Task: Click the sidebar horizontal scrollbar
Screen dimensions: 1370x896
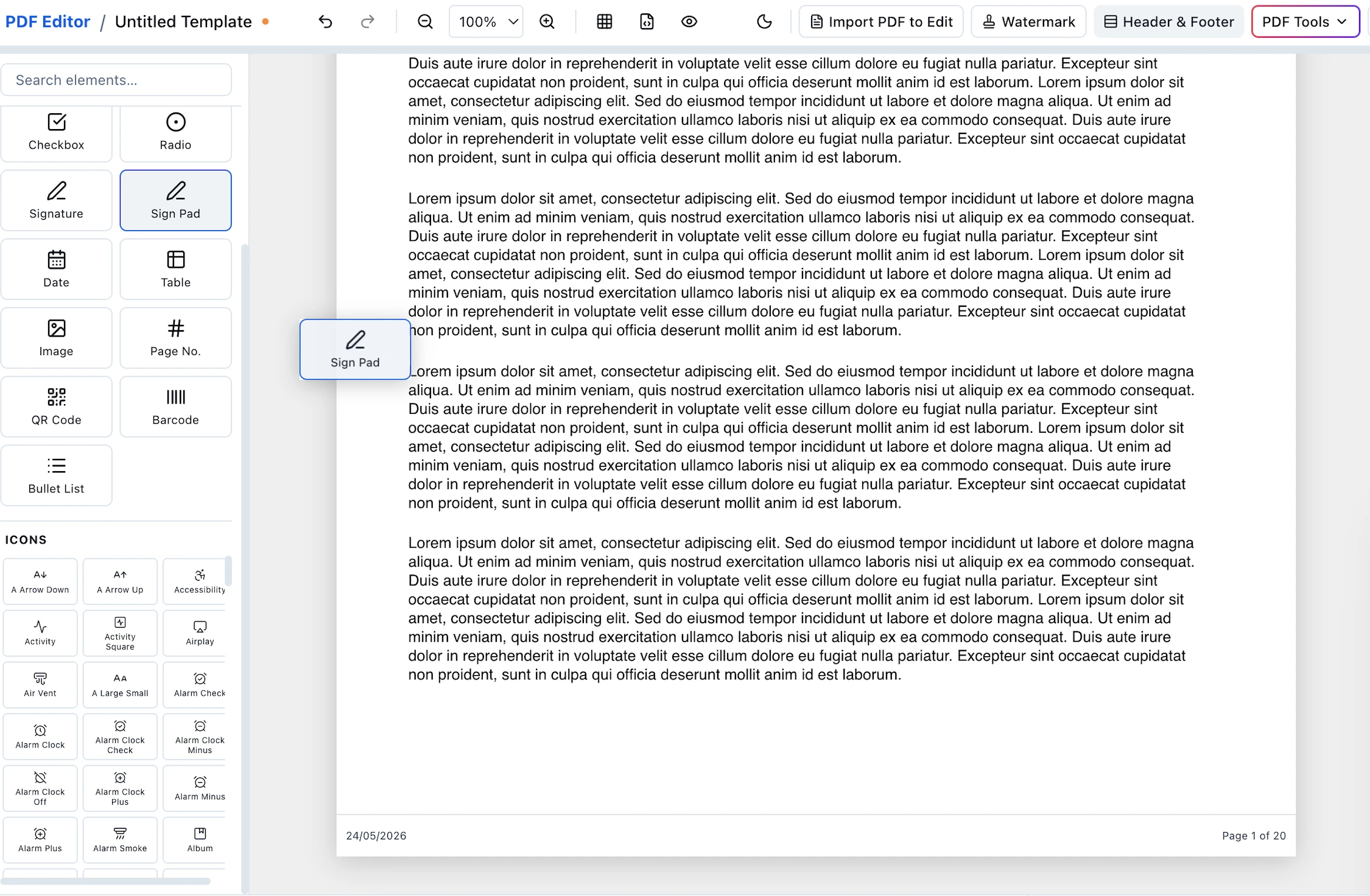Action: 107,881
